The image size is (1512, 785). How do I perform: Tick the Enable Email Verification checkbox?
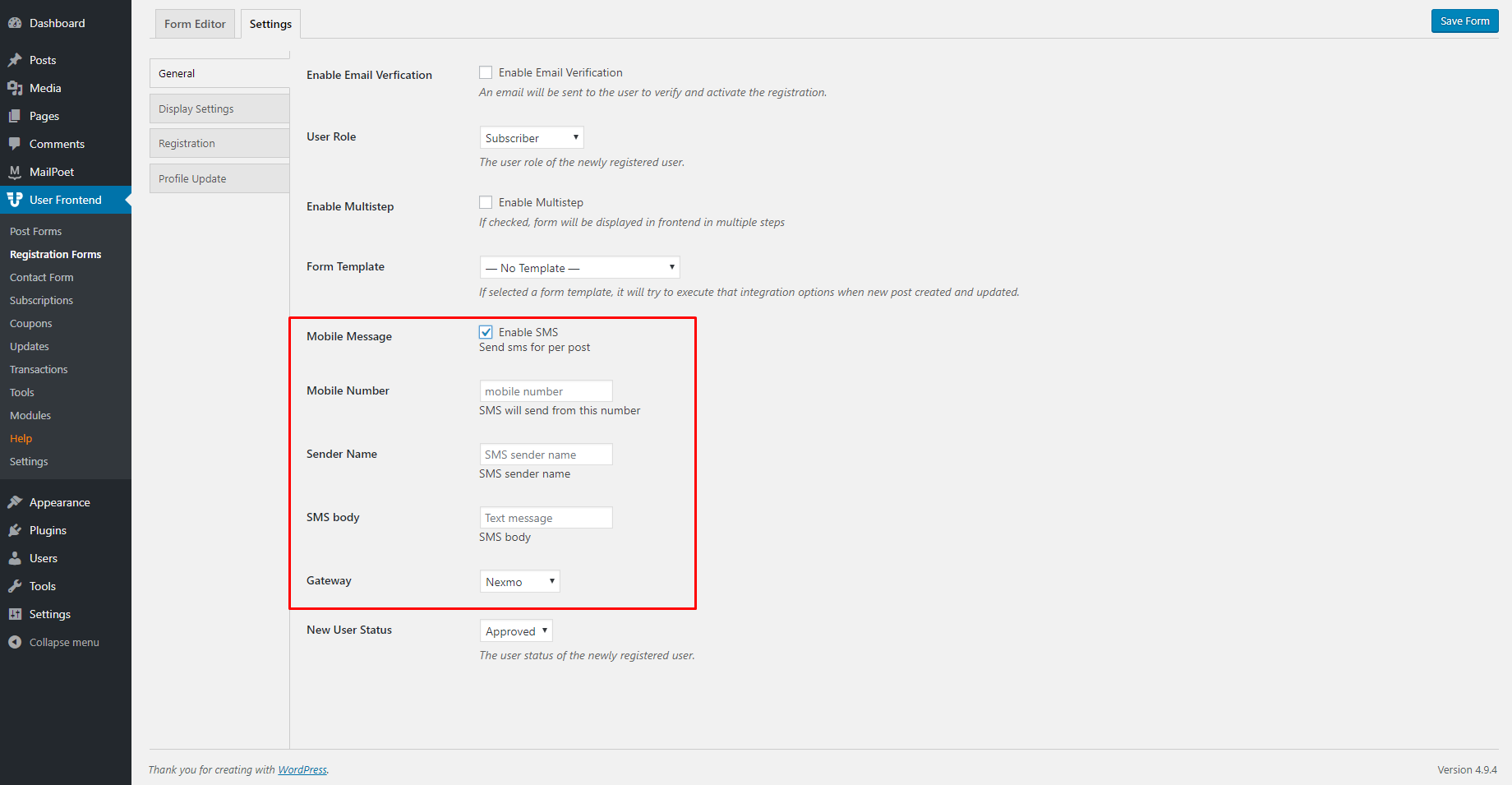point(486,72)
